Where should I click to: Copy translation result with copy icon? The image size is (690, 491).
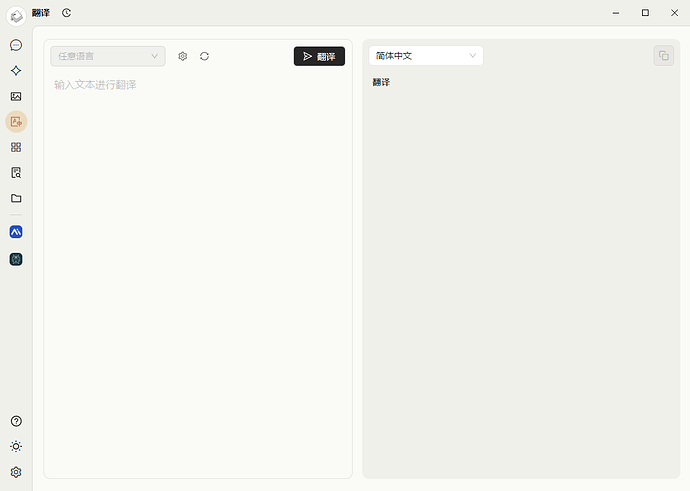pyautogui.click(x=664, y=56)
